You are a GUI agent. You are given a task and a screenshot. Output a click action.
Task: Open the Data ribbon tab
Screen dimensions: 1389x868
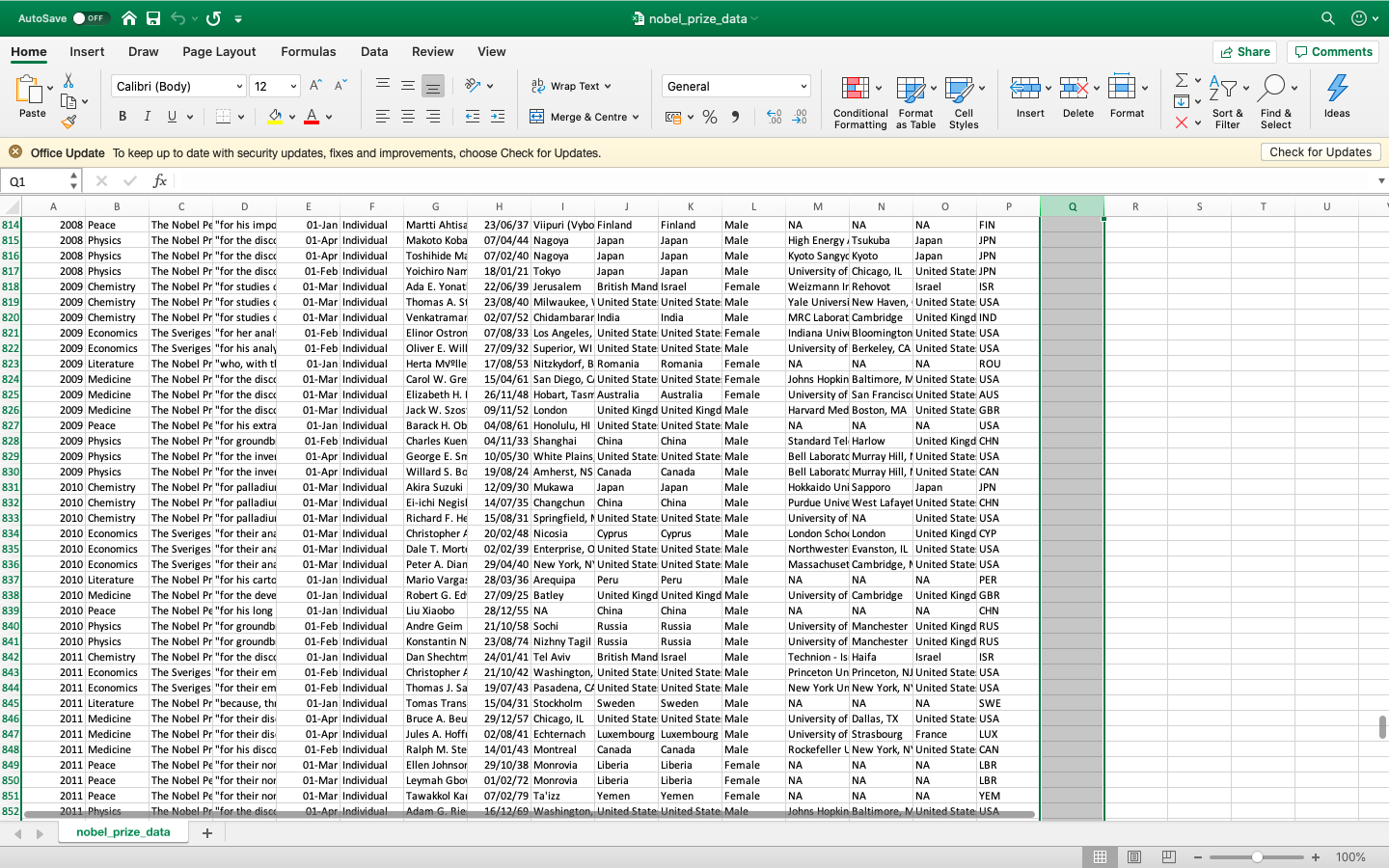click(x=373, y=51)
